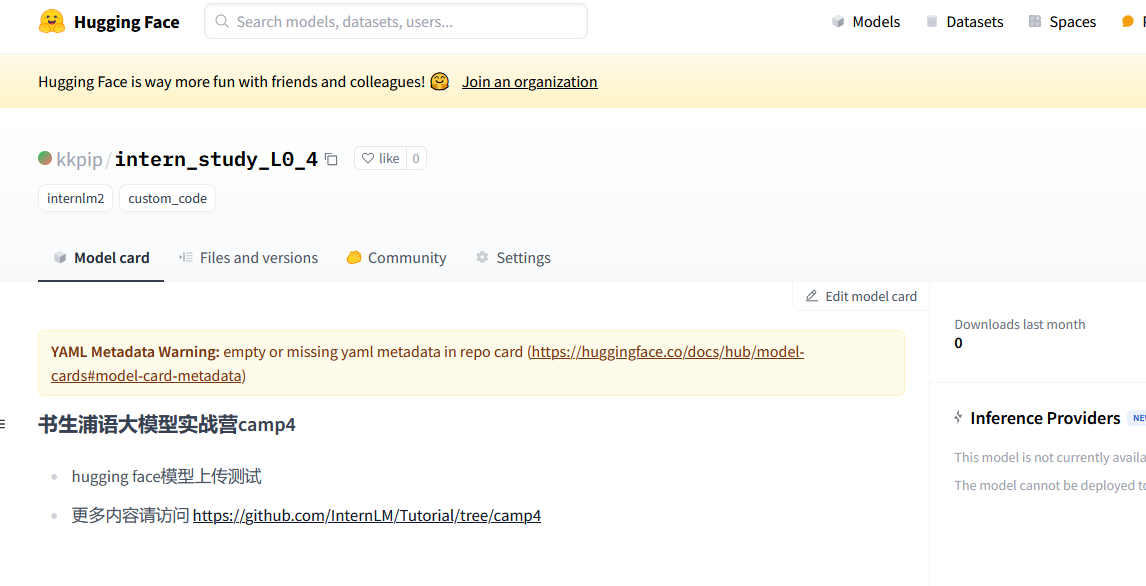Click the Hugging Face emoji logo
This screenshot has width=1146, height=586.
(x=52, y=22)
